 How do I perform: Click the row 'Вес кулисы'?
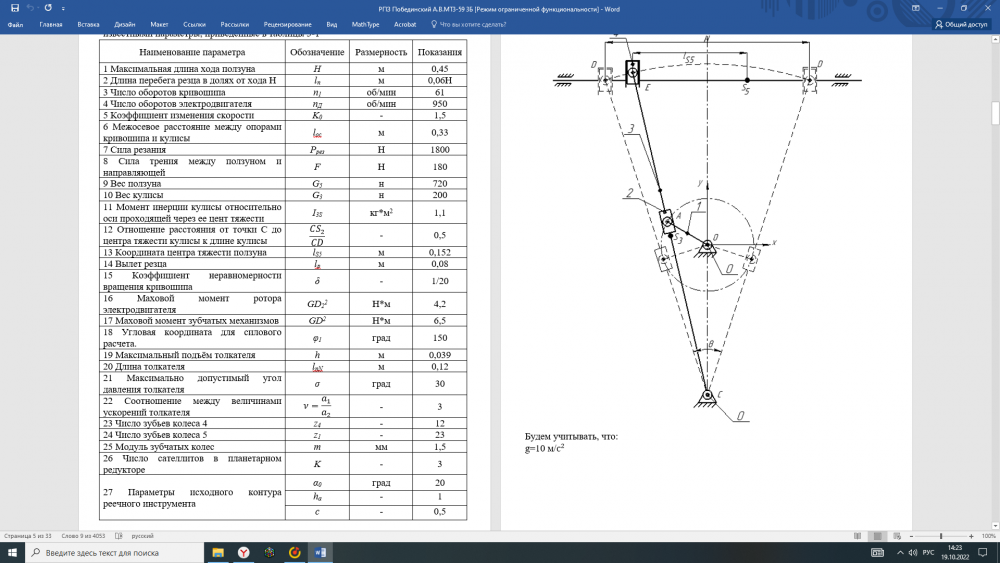tap(192, 195)
